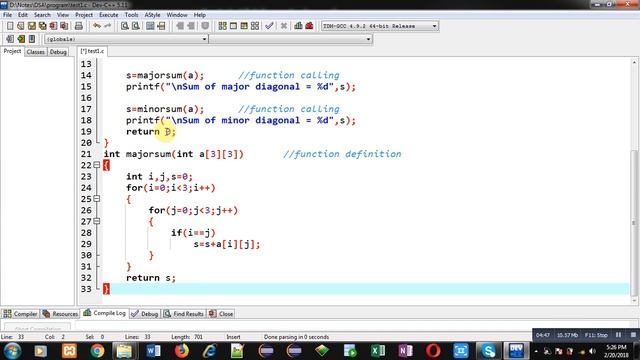The height and width of the screenshot is (360, 640).
Task: Open Find using the magnifier icon
Action: [x=125, y=26]
